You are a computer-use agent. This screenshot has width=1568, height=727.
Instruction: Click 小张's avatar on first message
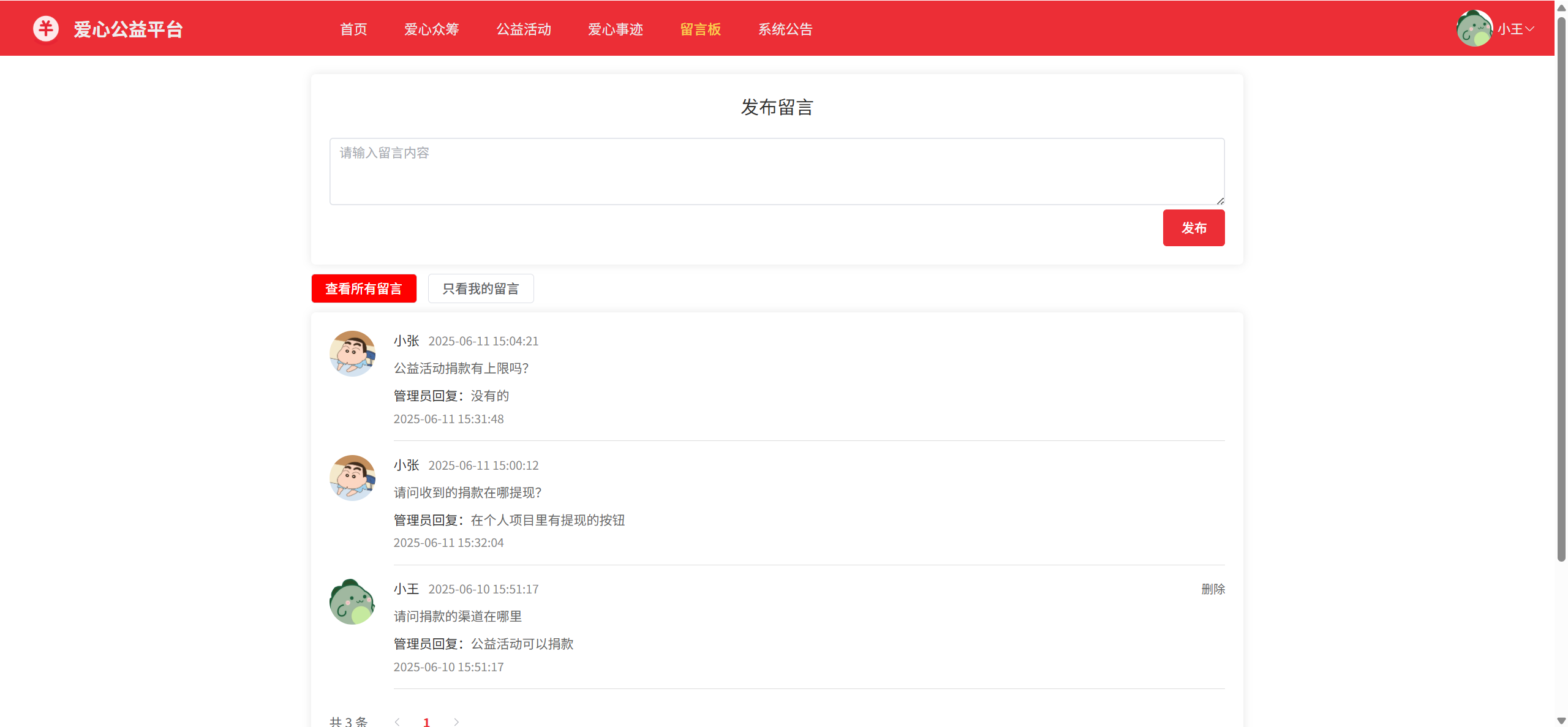click(352, 353)
